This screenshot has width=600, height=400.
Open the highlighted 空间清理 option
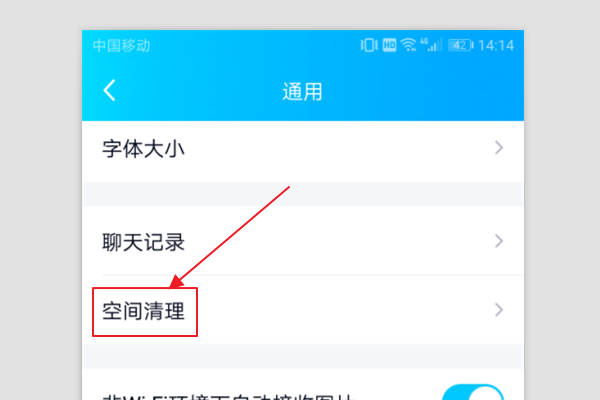143,311
